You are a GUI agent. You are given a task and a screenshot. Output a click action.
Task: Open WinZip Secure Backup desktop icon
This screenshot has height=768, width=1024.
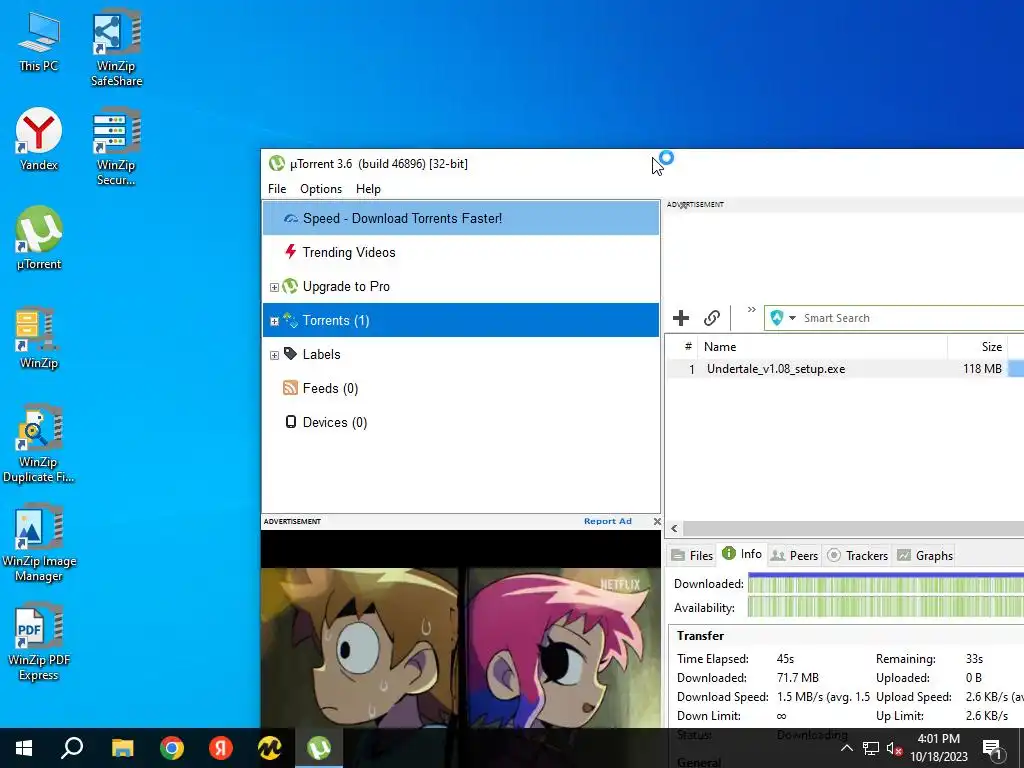tap(116, 146)
